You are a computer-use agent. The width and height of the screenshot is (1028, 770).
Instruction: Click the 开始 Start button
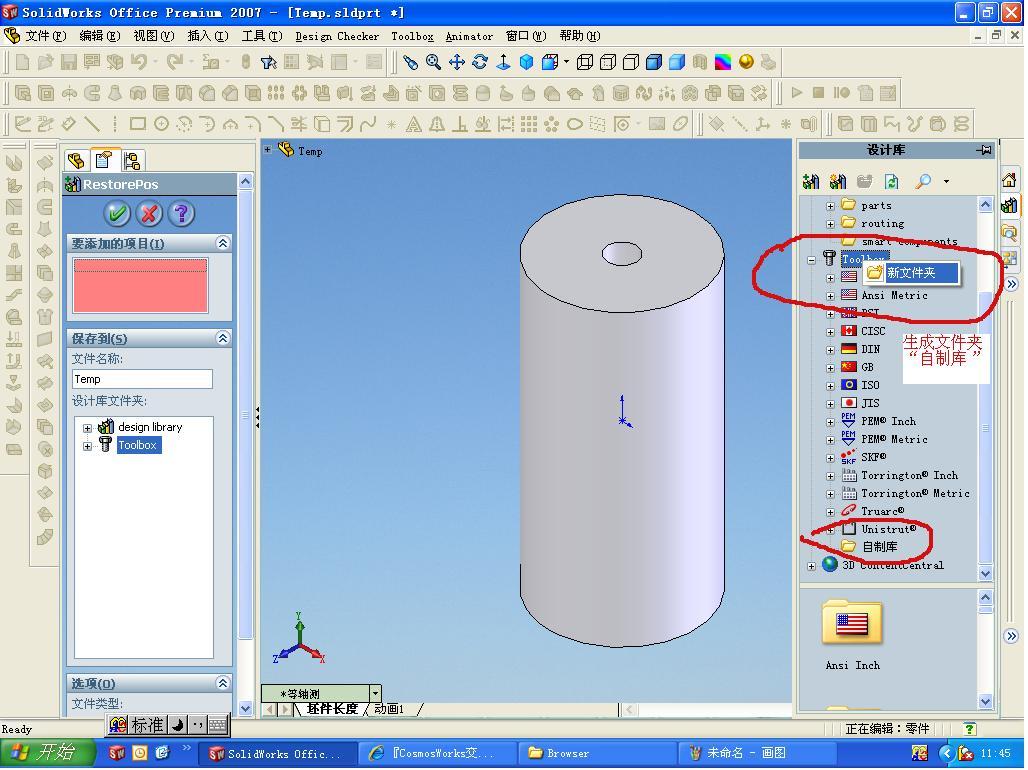click(x=47, y=752)
